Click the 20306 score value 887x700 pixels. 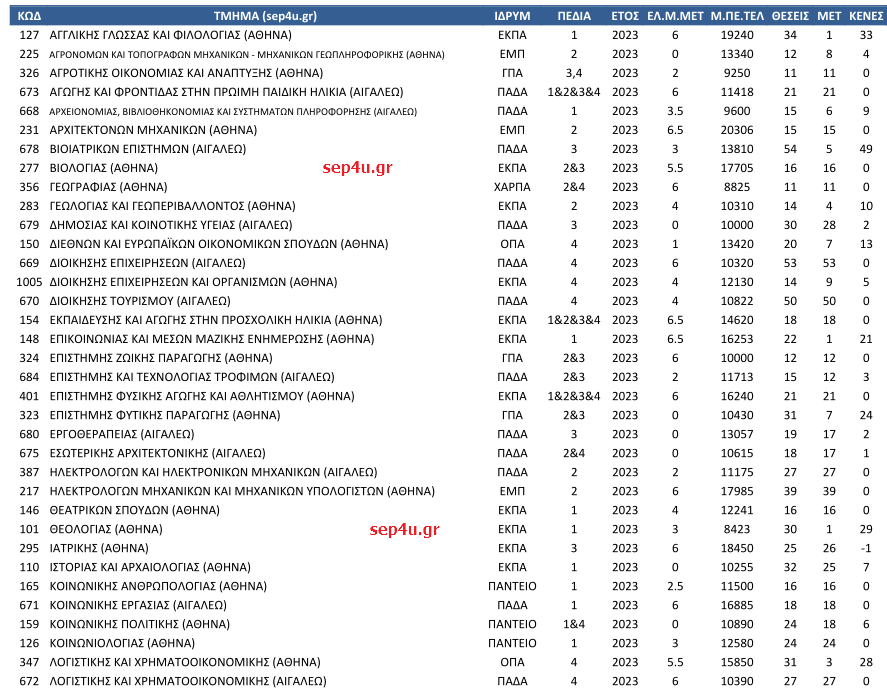pyautogui.click(x=737, y=130)
